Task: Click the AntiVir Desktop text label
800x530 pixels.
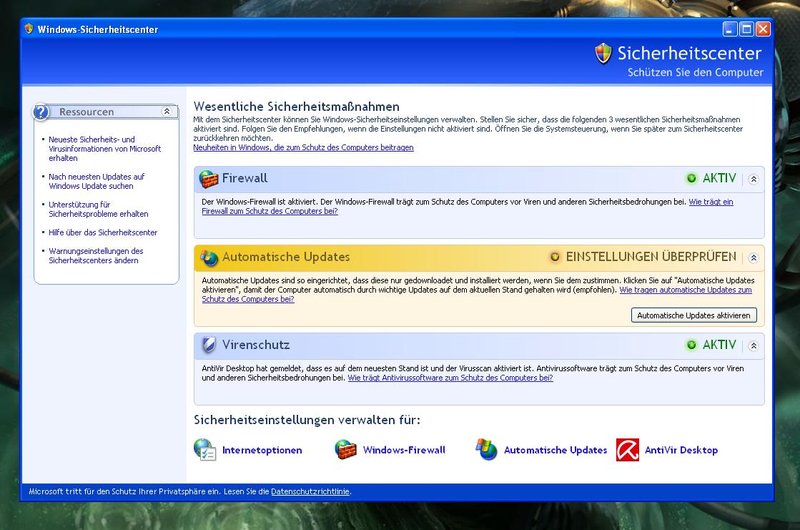Action: tap(681, 450)
